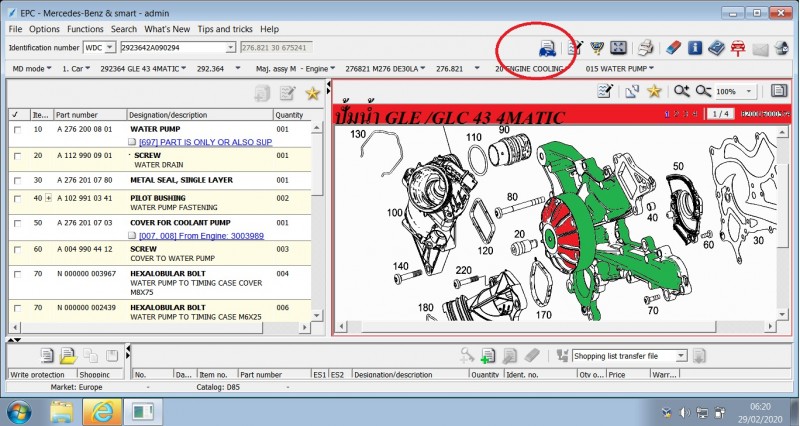Click the checkmark column header
This screenshot has height=426, width=800.
pyautogui.click(x=19, y=115)
